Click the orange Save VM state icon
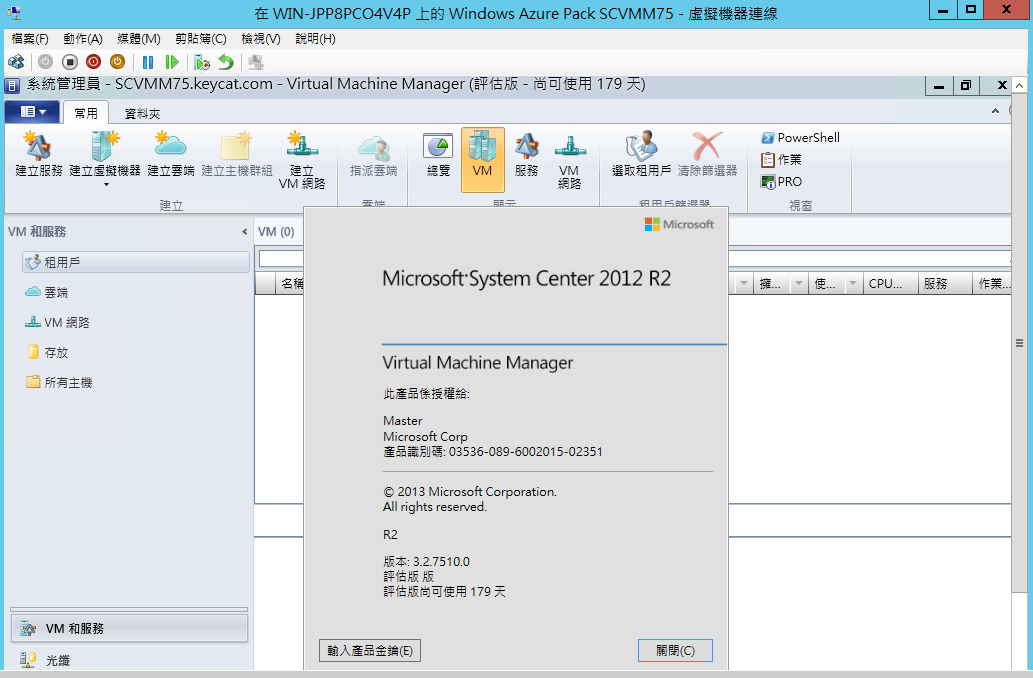The image size is (1033, 678). coord(117,62)
